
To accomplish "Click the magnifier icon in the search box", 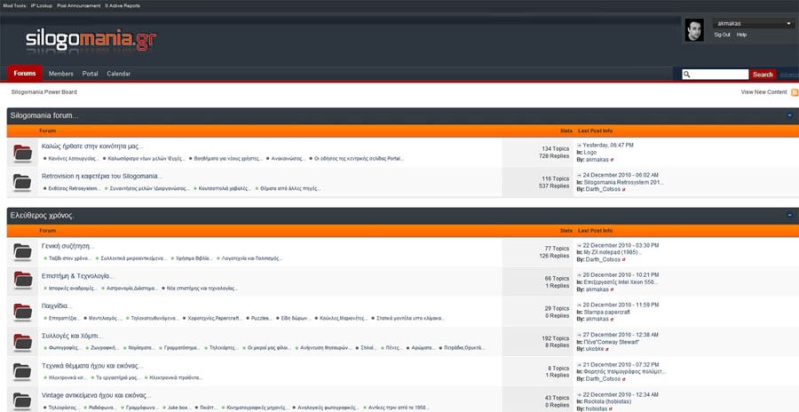I will (x=687, y=74).
